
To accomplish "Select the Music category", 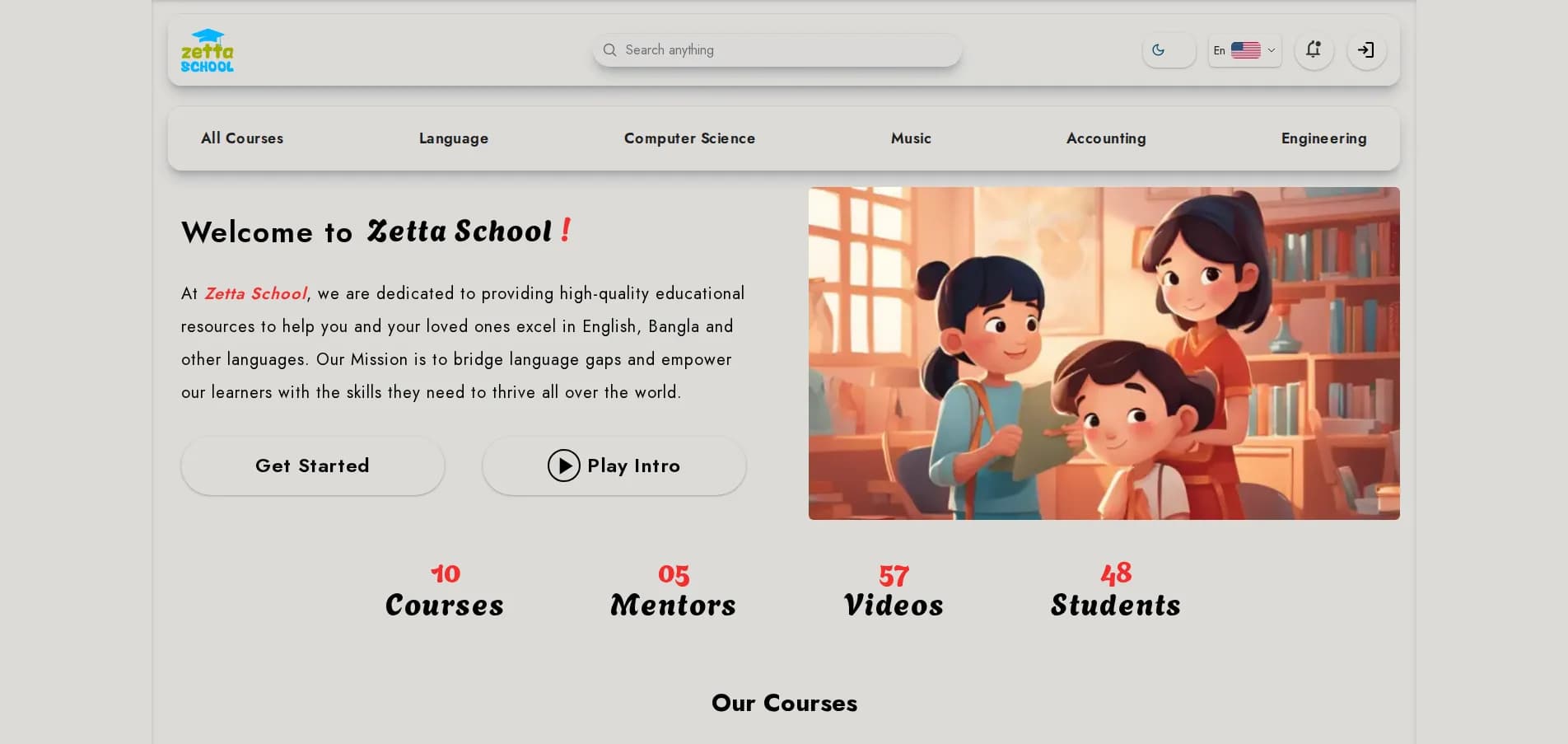I will click(911, 138).
